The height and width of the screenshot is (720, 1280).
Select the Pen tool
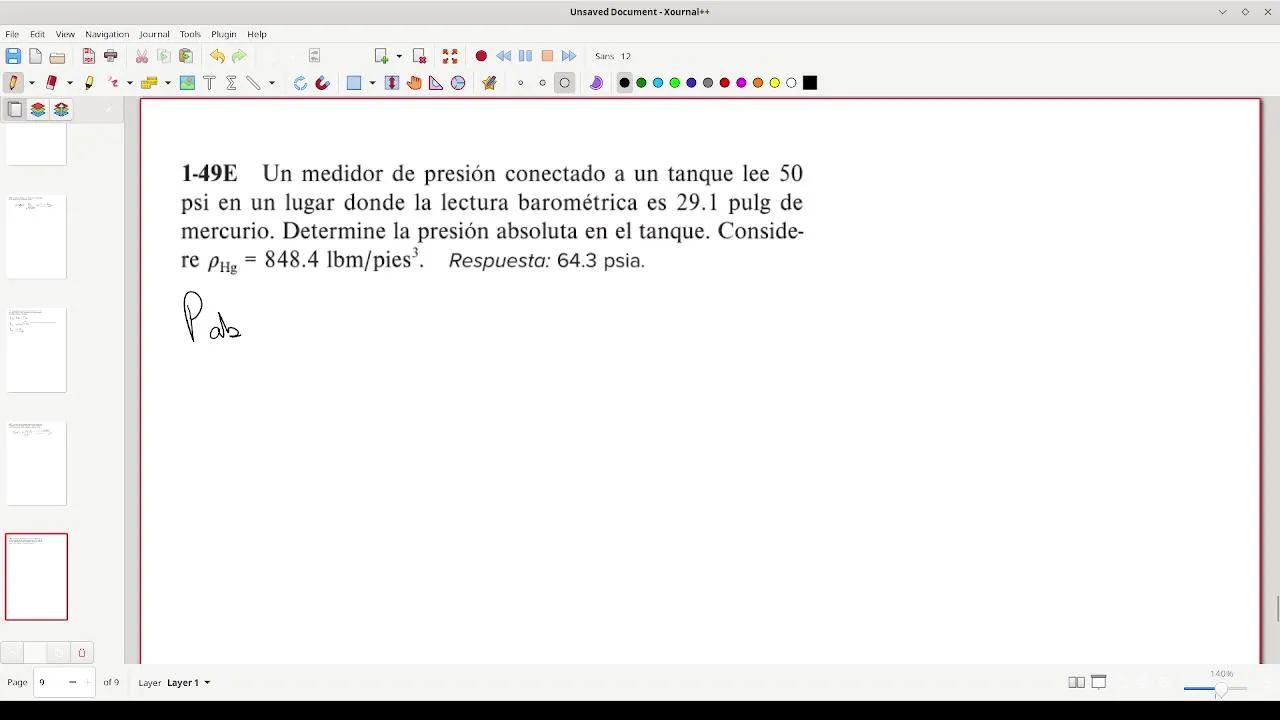pos(13,83)
